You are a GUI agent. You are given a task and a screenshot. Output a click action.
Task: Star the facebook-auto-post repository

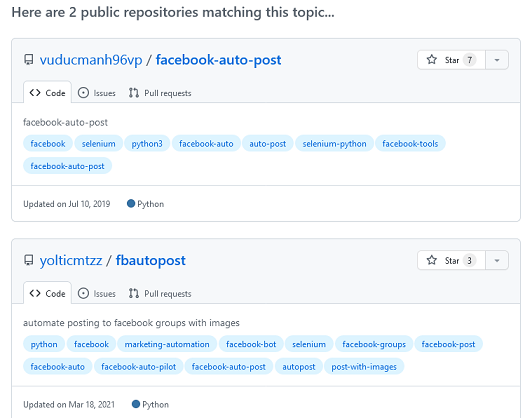451,60
